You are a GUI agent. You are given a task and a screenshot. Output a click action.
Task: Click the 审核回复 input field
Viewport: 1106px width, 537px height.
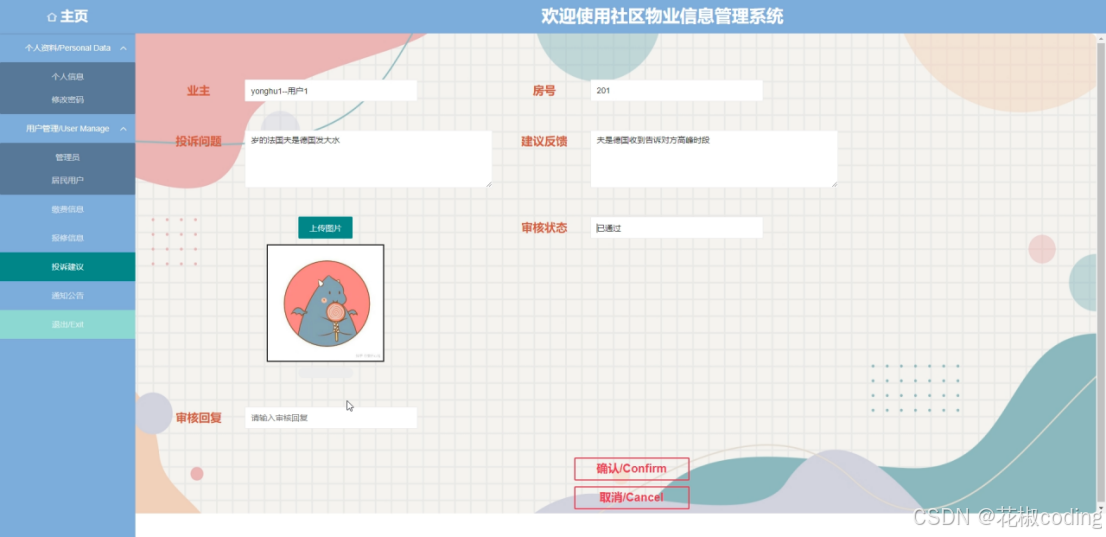[x=331, y=418]
